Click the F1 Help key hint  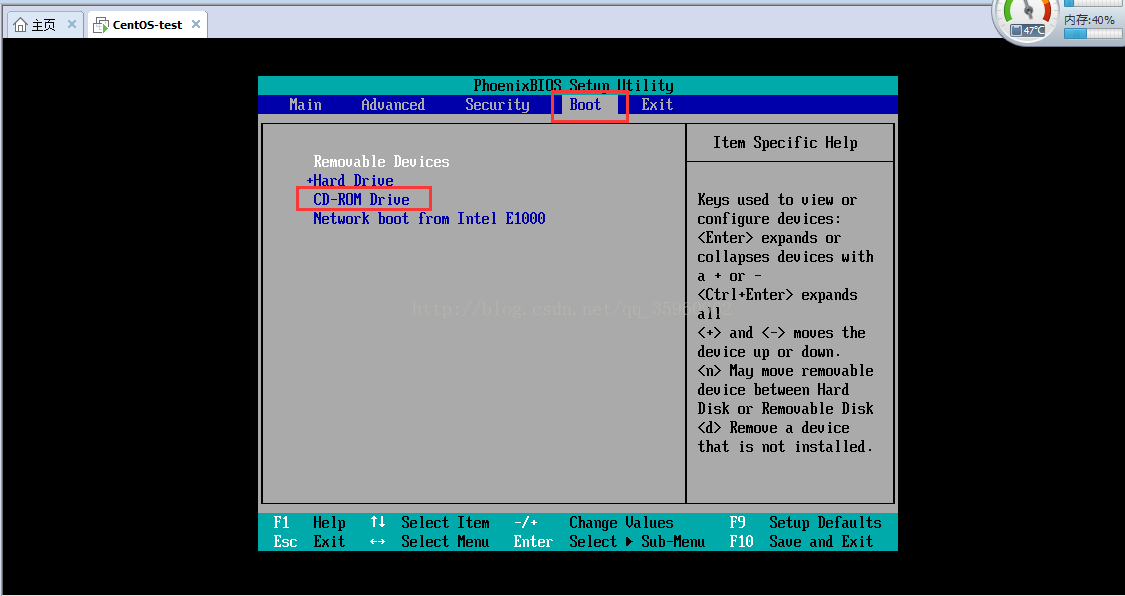310,523
